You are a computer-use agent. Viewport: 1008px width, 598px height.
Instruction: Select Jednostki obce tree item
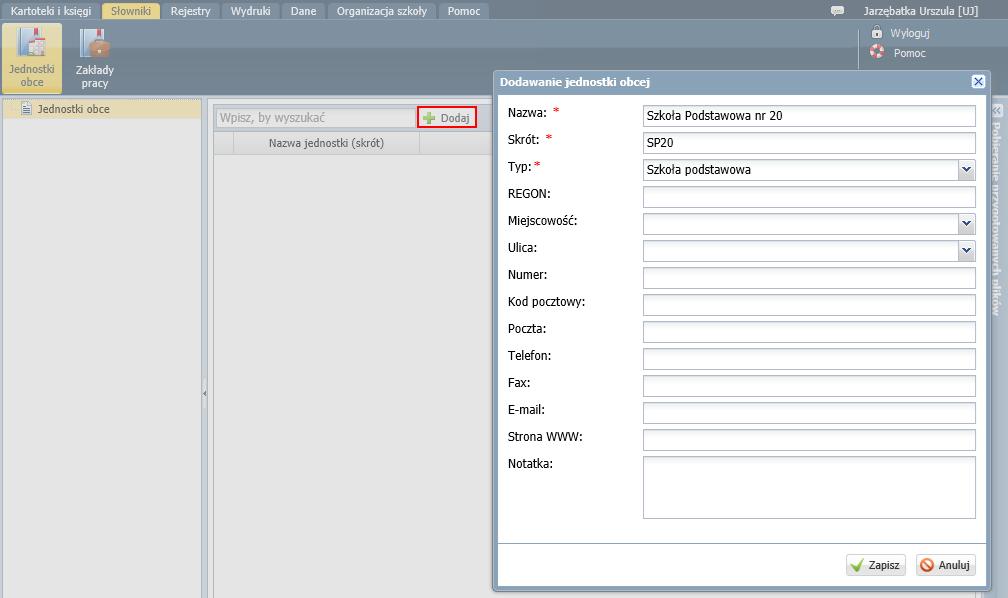[x=102, y=109]
